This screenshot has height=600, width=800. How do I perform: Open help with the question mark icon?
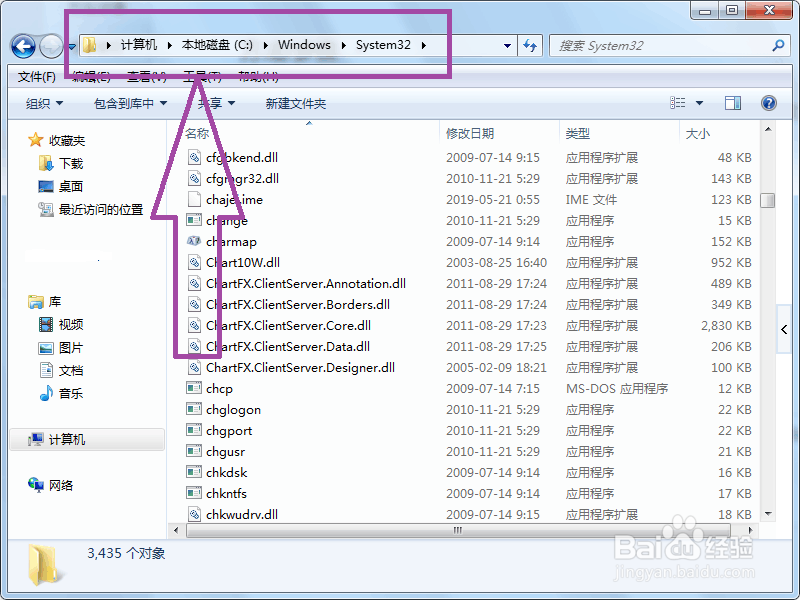pos(769,103)
